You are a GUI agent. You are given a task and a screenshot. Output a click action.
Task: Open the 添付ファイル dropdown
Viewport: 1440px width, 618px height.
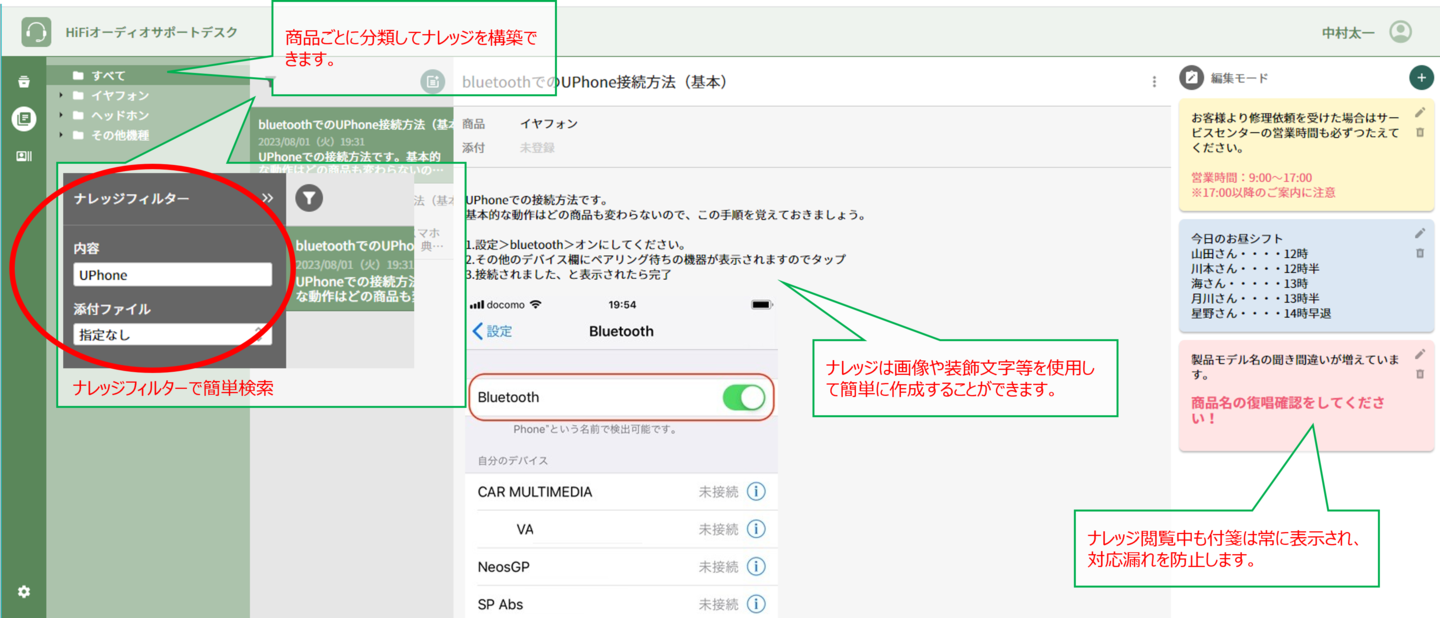[x=172, y=335]
